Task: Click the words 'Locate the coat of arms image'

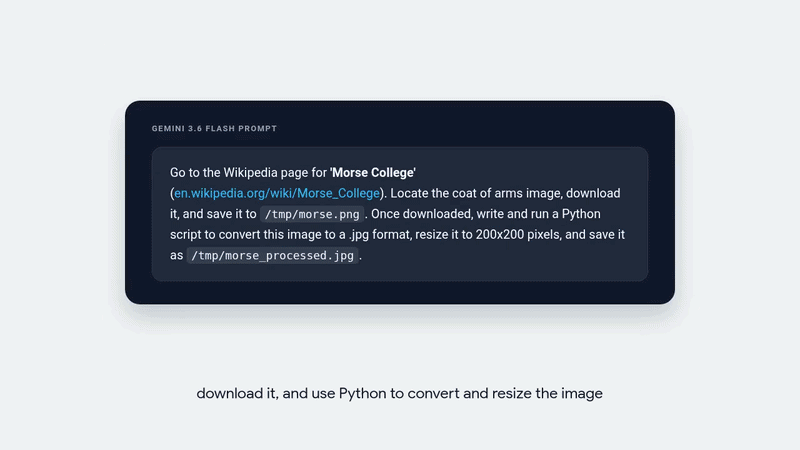Action: tap(476, 193)
